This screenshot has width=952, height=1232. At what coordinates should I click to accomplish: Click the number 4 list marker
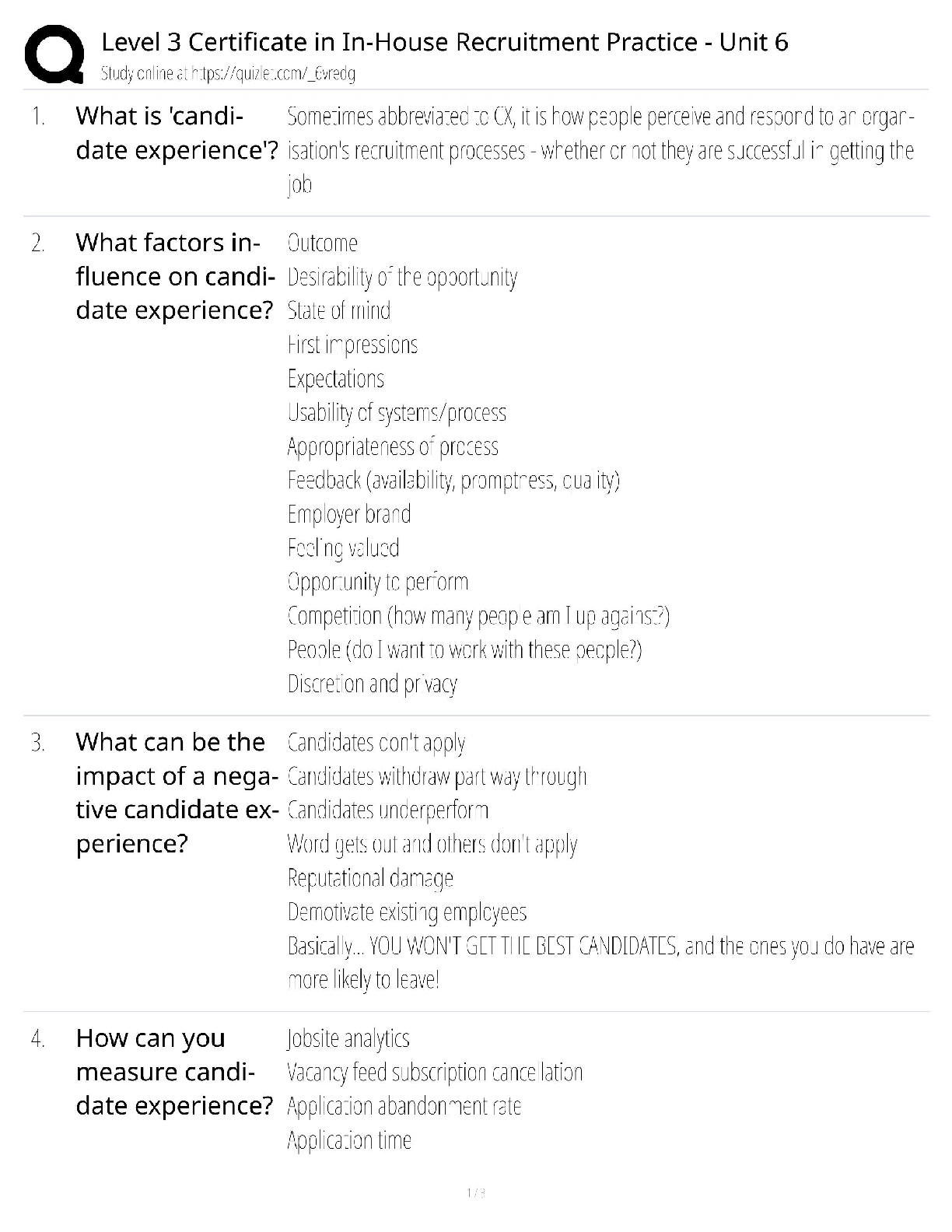(x=38, y=1038)
